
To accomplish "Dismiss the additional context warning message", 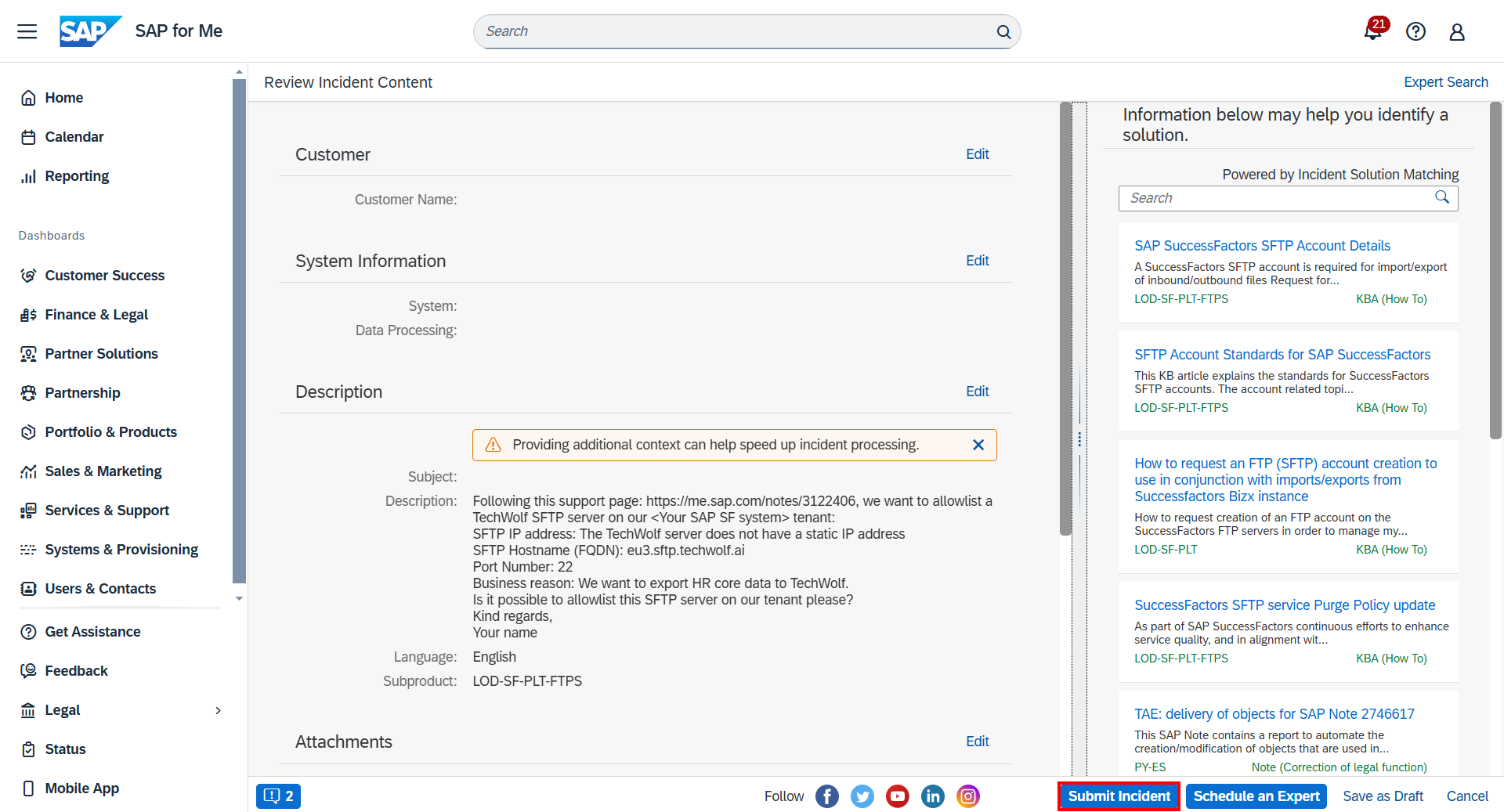I will 978,445.
